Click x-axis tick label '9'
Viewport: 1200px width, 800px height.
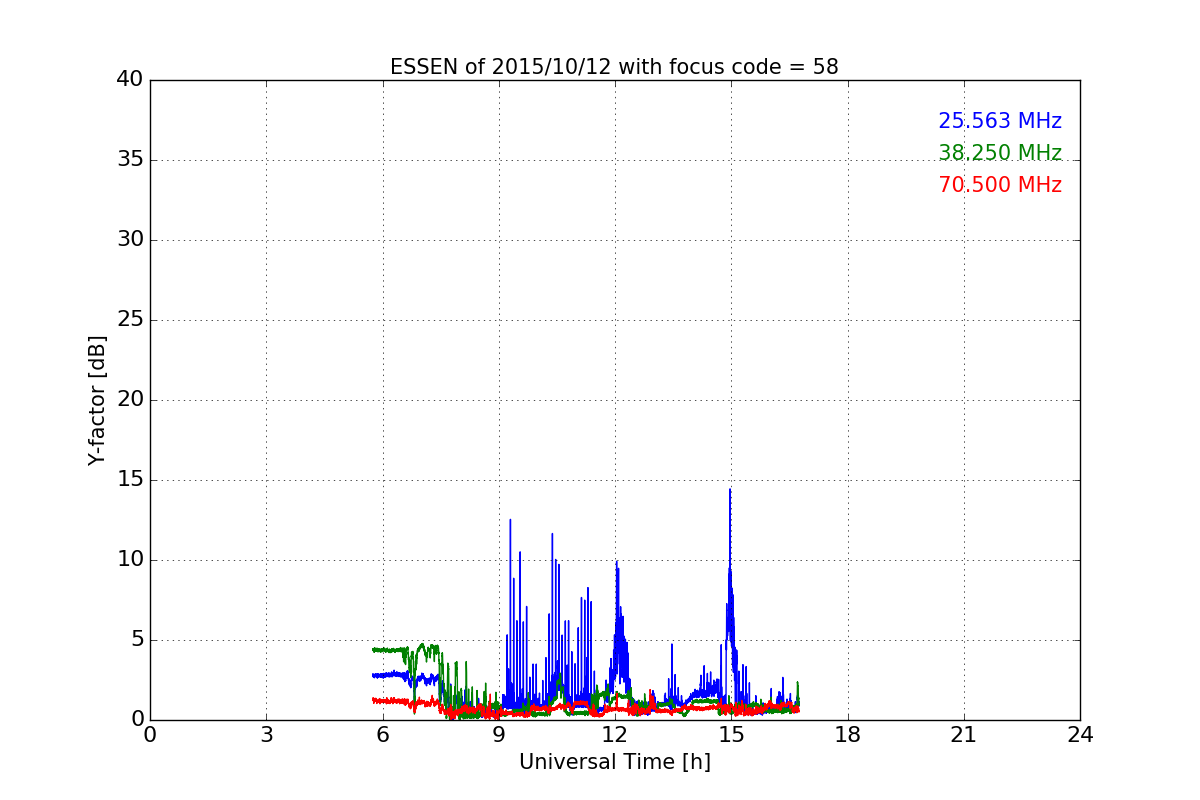click(x=499, y=735)
